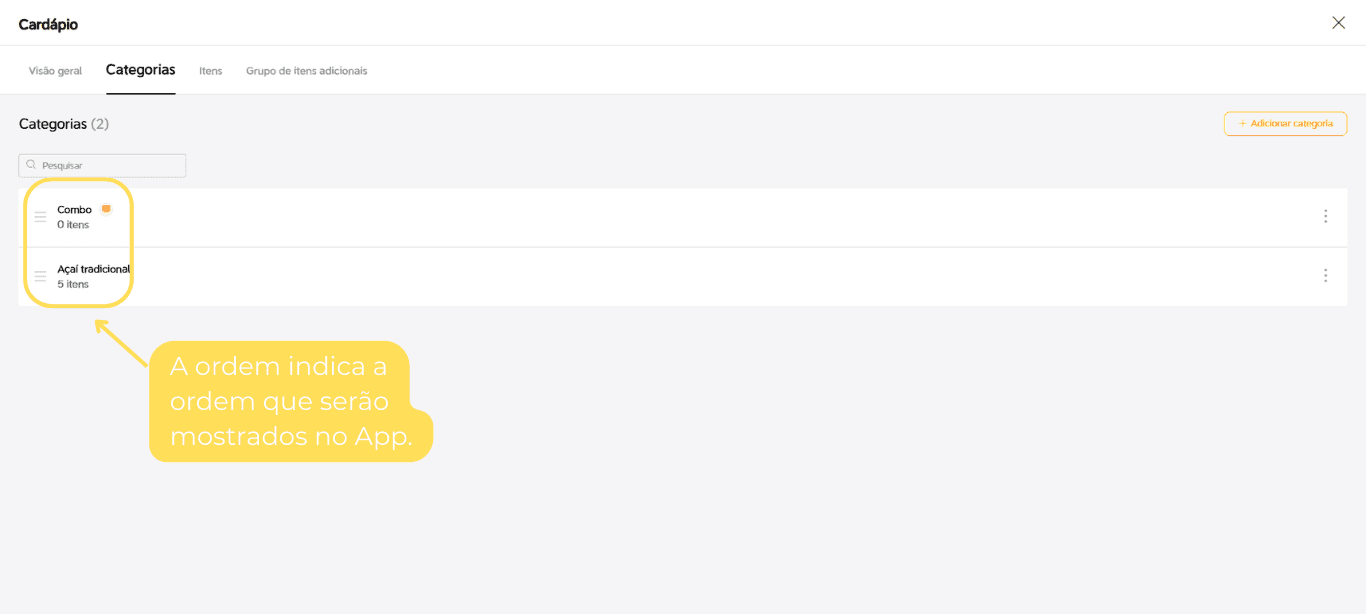This screenshot has height=614, width=1366.
Task: Select the Combo category name
Action: [x=74, y=210]
